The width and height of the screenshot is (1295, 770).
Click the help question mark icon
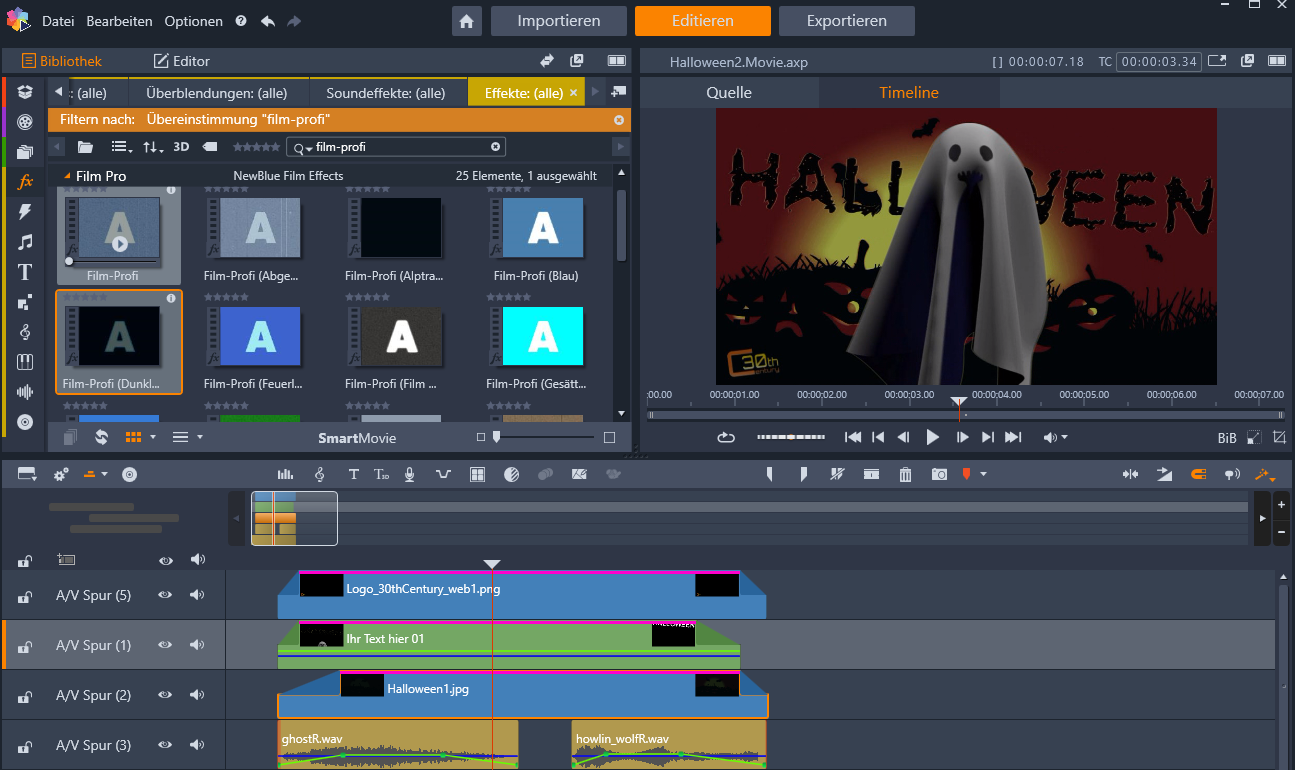241,21
